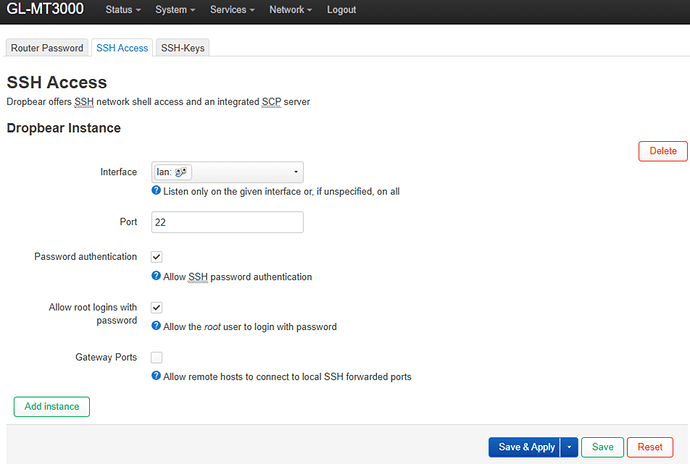The width and height of the screenshot is (690, 464).
Task: Click into the Port input field
Action: (227, 221)
